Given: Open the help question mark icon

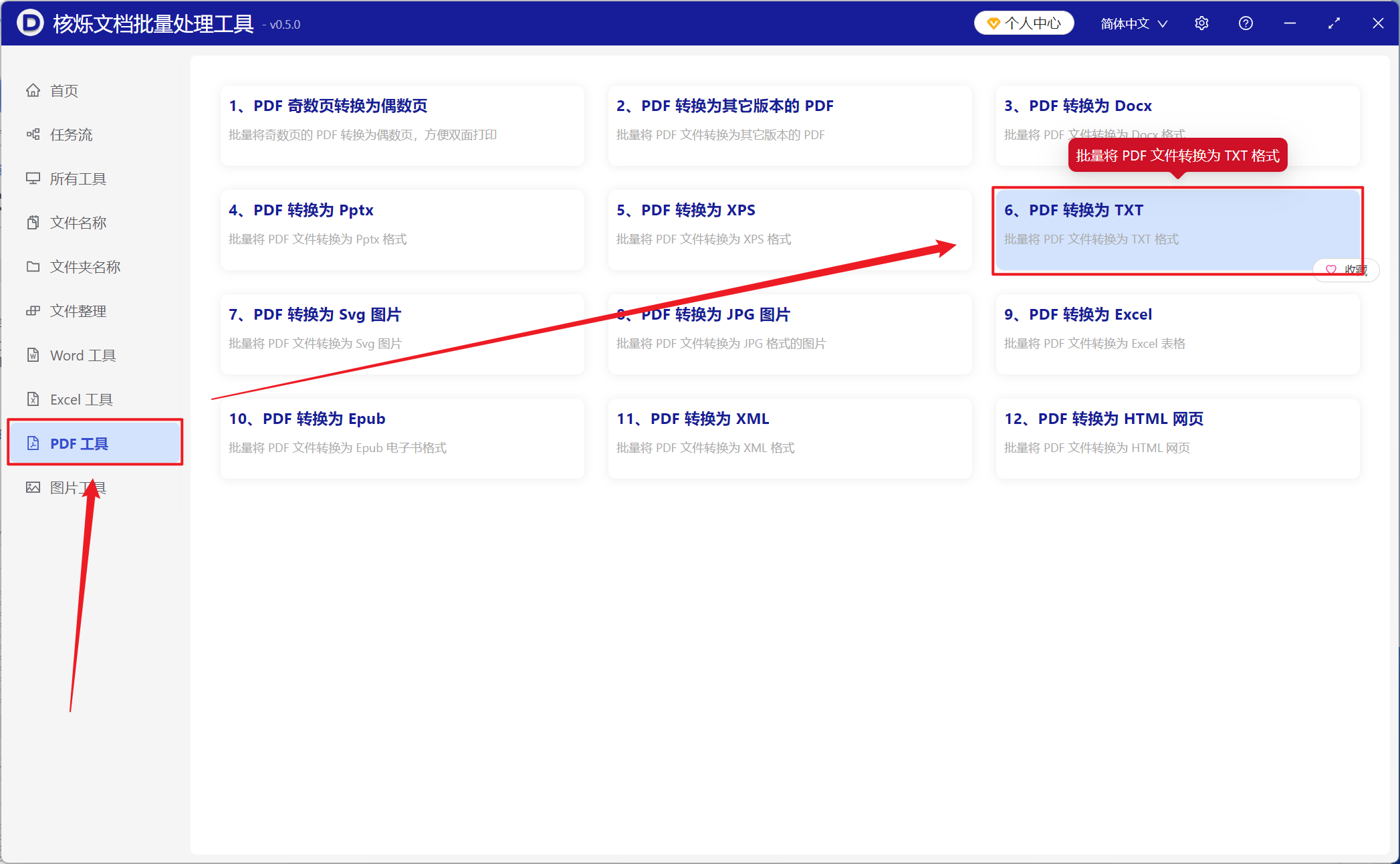Looking at the screenshot, I should [x=1246, y=23].
